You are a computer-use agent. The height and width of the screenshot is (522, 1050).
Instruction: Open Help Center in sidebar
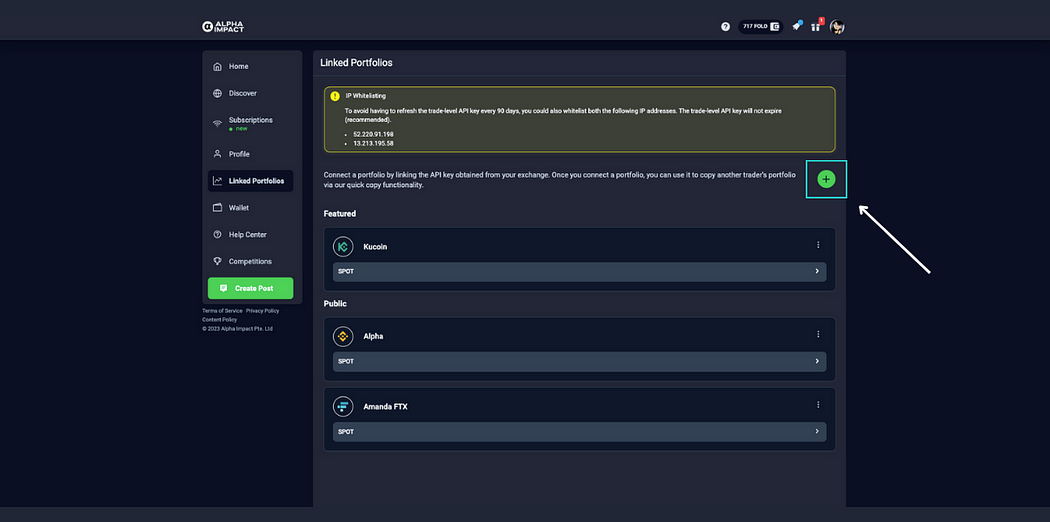(250, 235)
